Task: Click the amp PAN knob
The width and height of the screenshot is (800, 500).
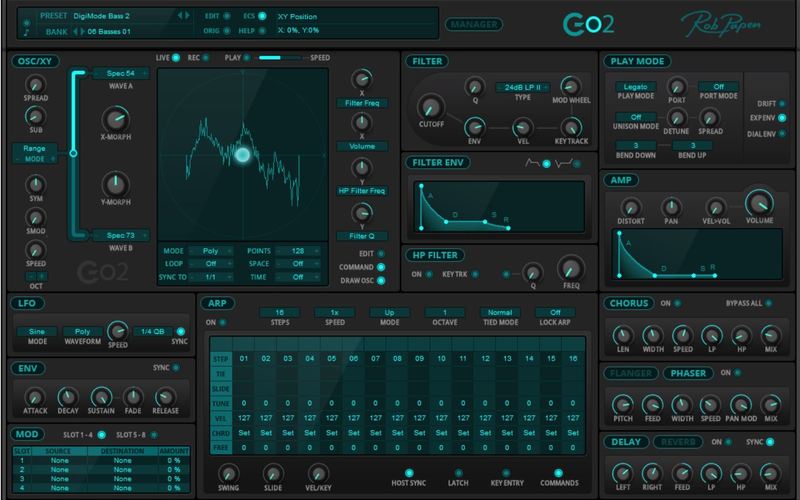Action: [x=671, y=208]
